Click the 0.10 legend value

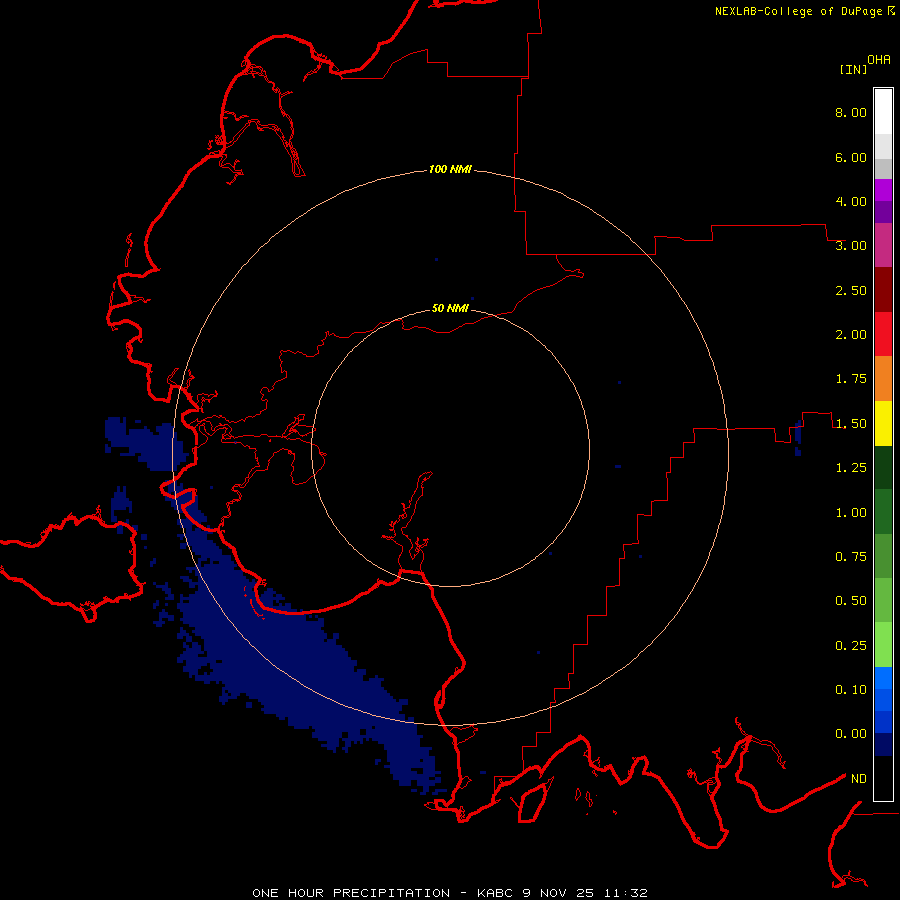(x=851, y=690)
